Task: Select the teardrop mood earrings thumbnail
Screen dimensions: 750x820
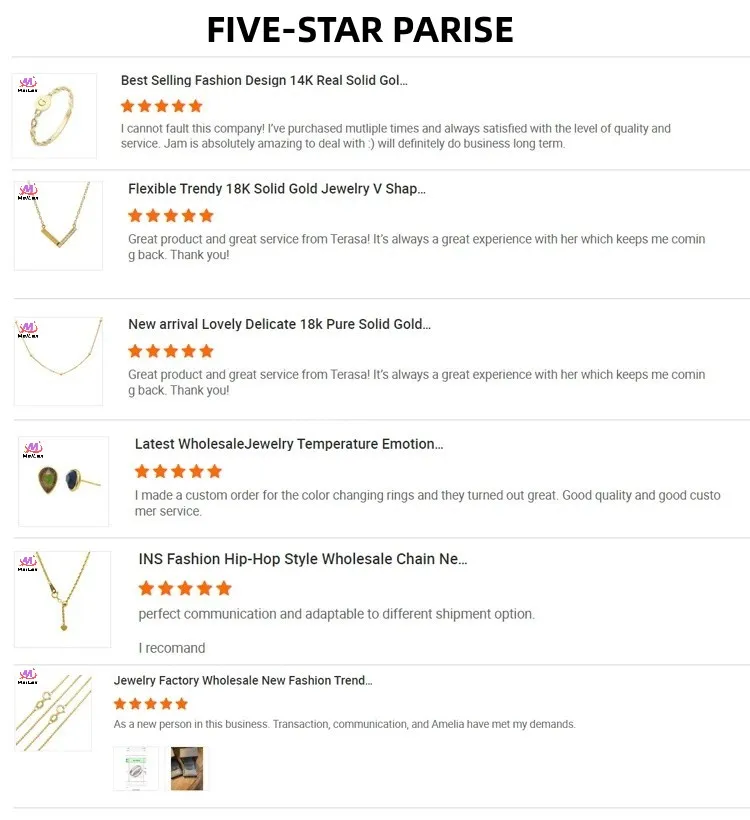Action: (x=64, y=481)
